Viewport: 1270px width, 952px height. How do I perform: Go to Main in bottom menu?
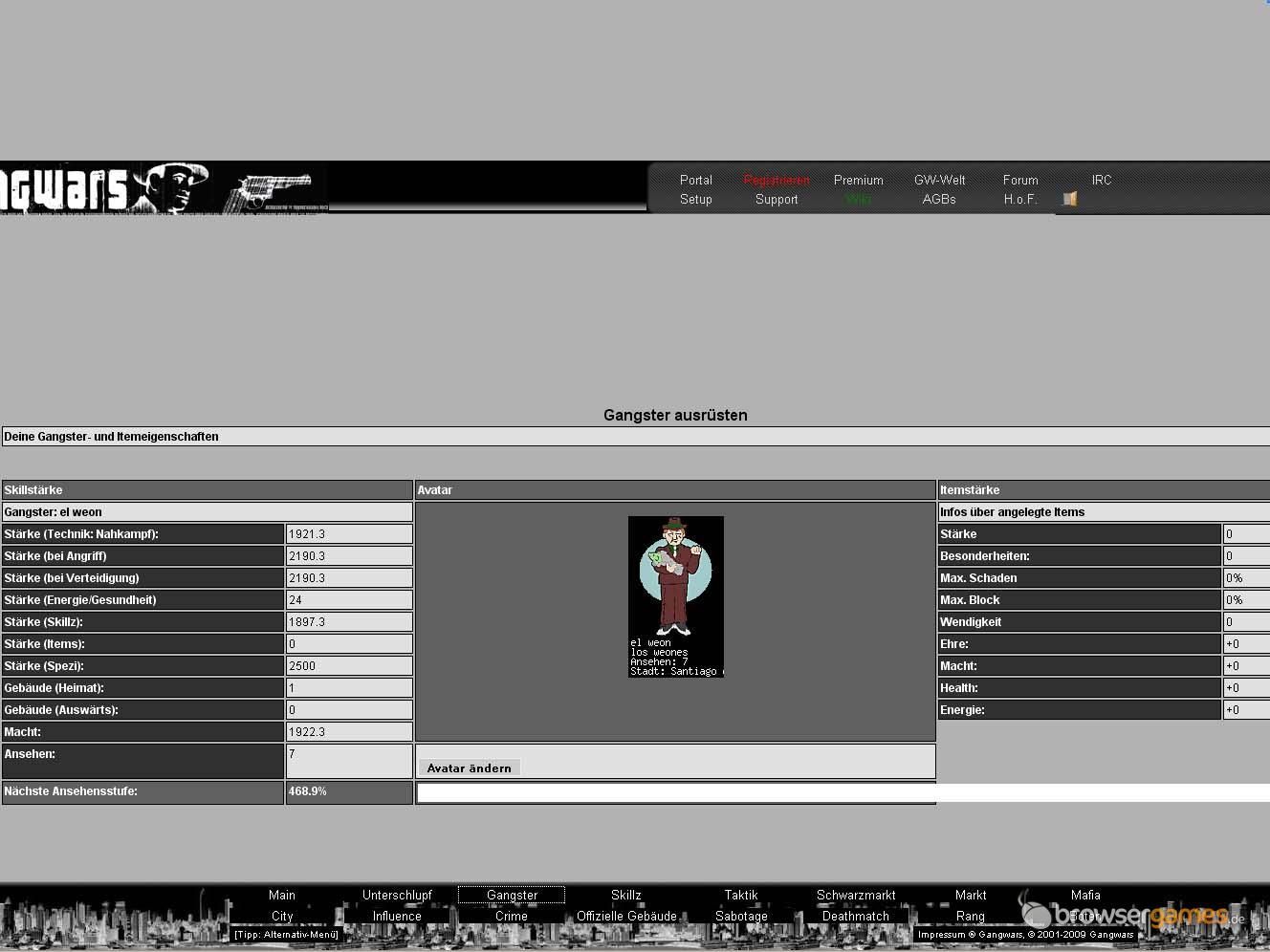click(282, 895)
